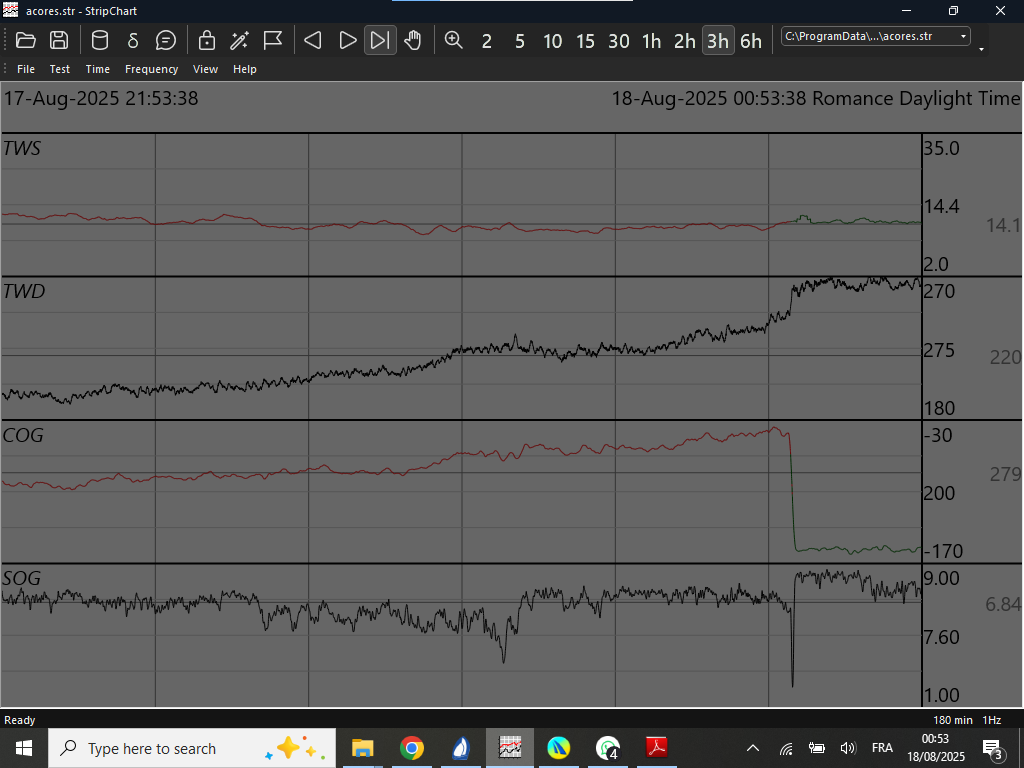Toggle the padlock lock icon
This screenshot has width=1024, height=768.
point(207,40)
